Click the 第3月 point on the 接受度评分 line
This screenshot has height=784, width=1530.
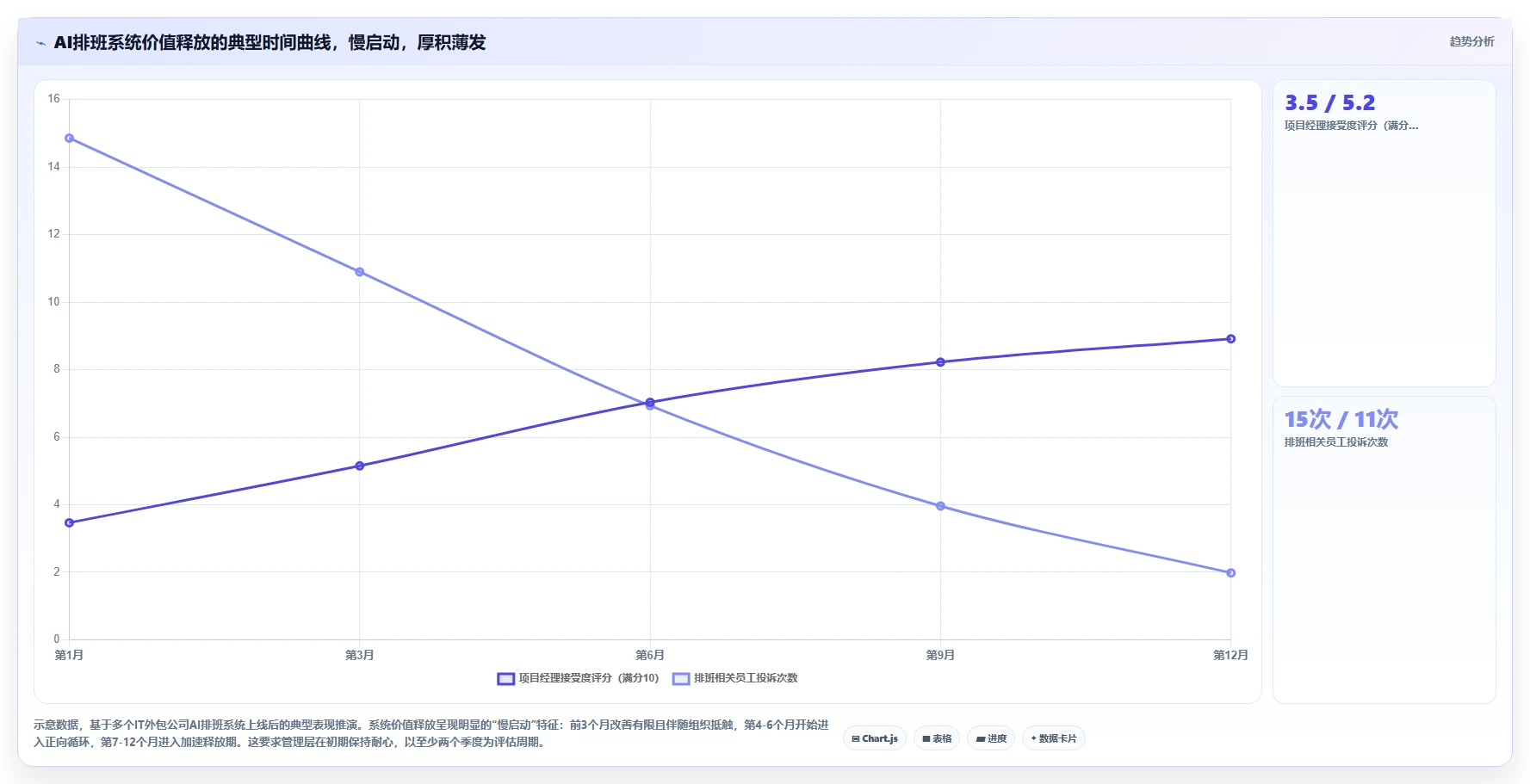coord(360,466)
